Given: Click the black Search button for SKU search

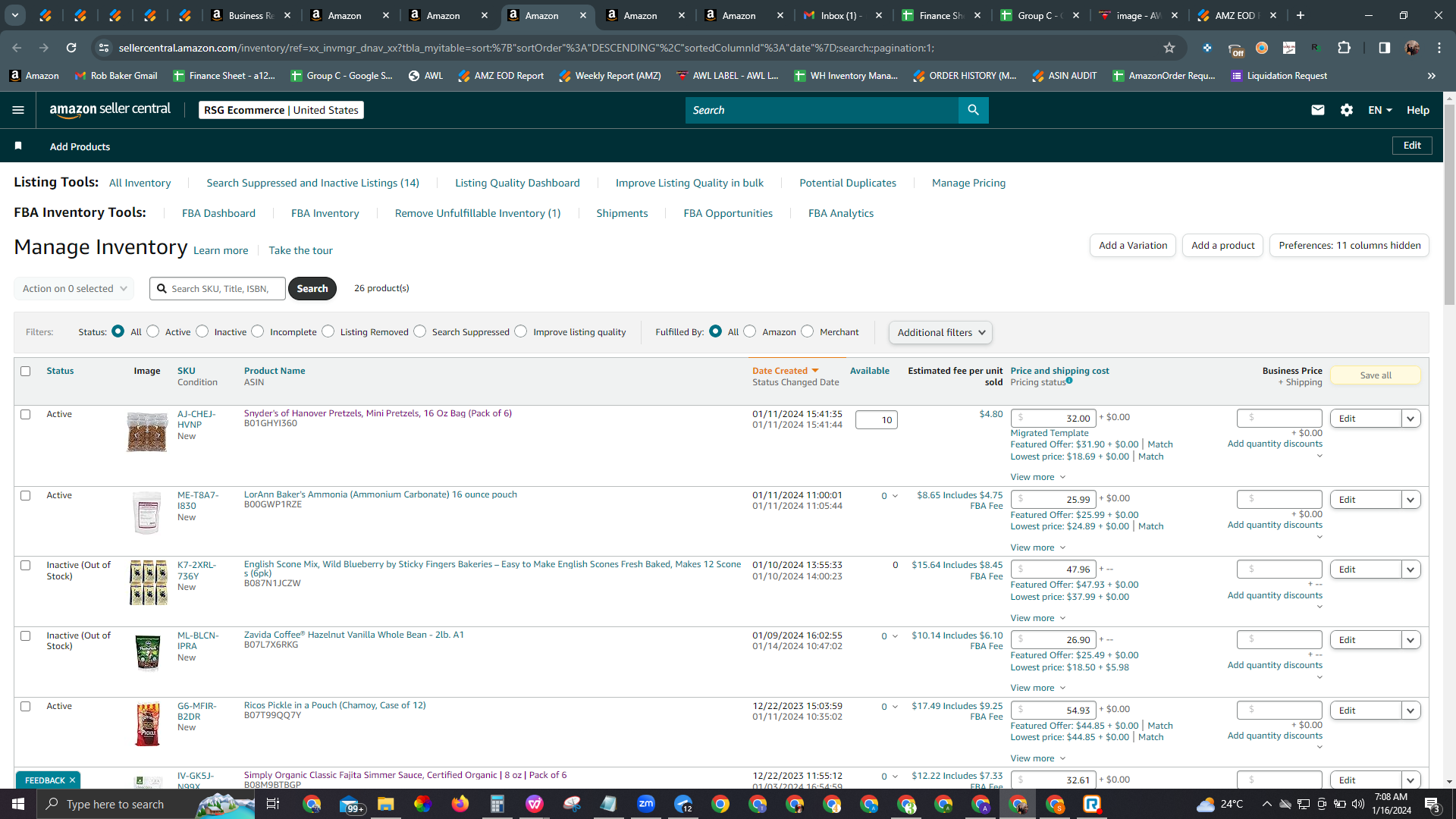Looking at the screenshot, I should click(x=312, y=288).
